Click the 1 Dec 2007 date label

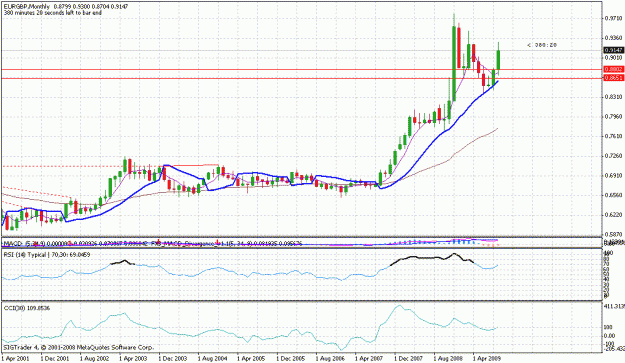409,358
